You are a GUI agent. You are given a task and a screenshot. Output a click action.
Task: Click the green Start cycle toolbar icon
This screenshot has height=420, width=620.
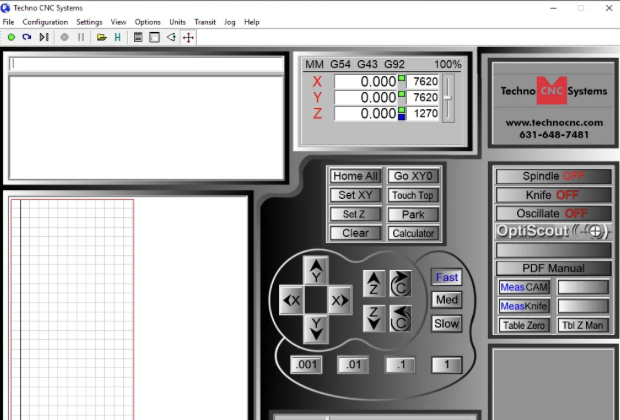click(11, 37)
